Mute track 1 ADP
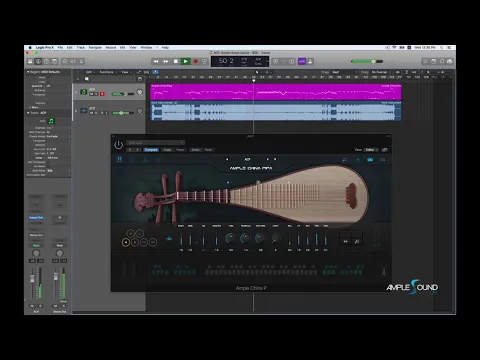Screen dimensions: 480x360 point(91,94)
